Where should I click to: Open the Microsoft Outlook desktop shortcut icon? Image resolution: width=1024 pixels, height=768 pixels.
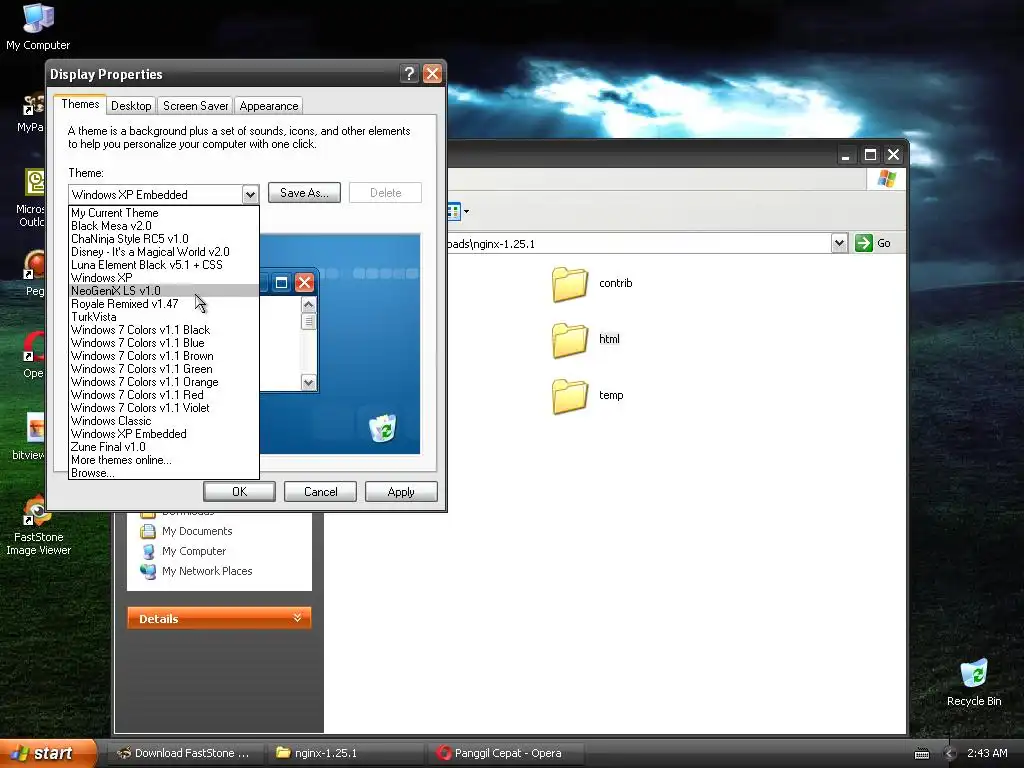(34, 182)
